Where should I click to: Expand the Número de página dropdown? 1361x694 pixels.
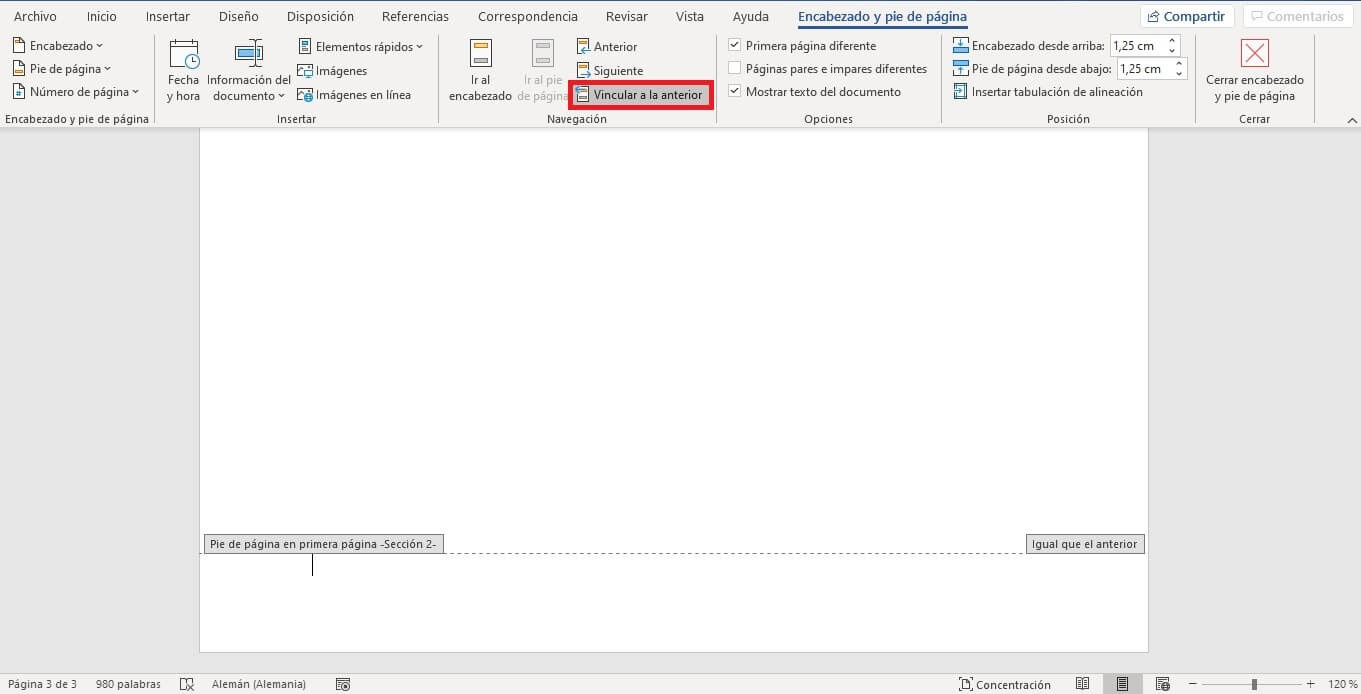click(x=76, y=92)
